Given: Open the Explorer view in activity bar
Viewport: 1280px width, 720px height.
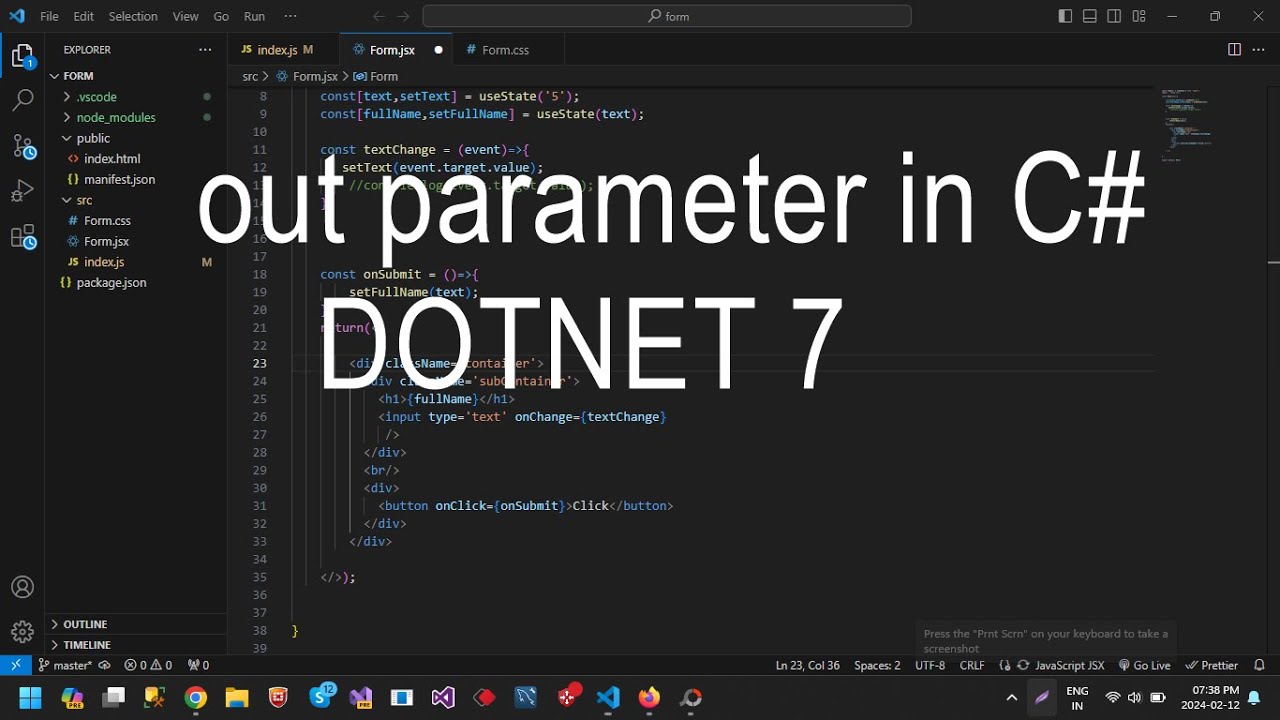Looking at the screenshot, I should coord(22,56).
